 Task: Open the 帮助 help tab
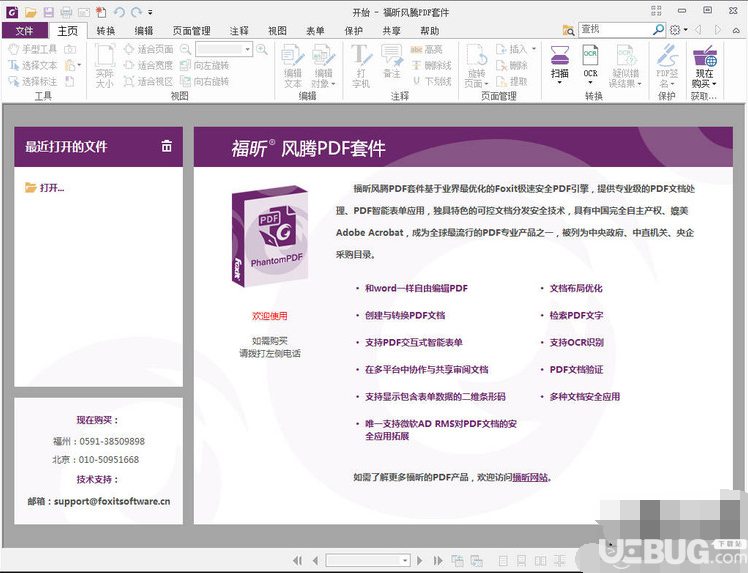(x=429, y=31)
